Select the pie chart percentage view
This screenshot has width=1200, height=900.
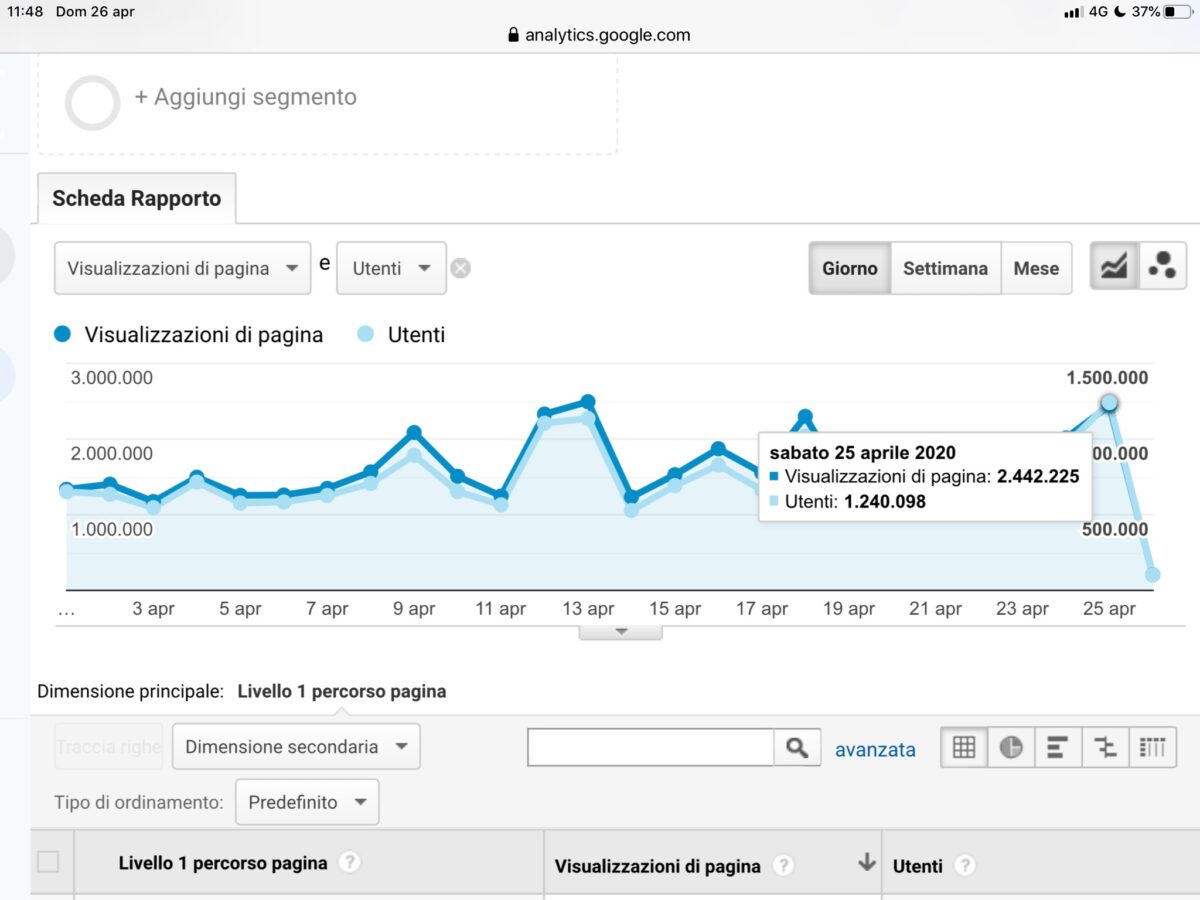1011,747
